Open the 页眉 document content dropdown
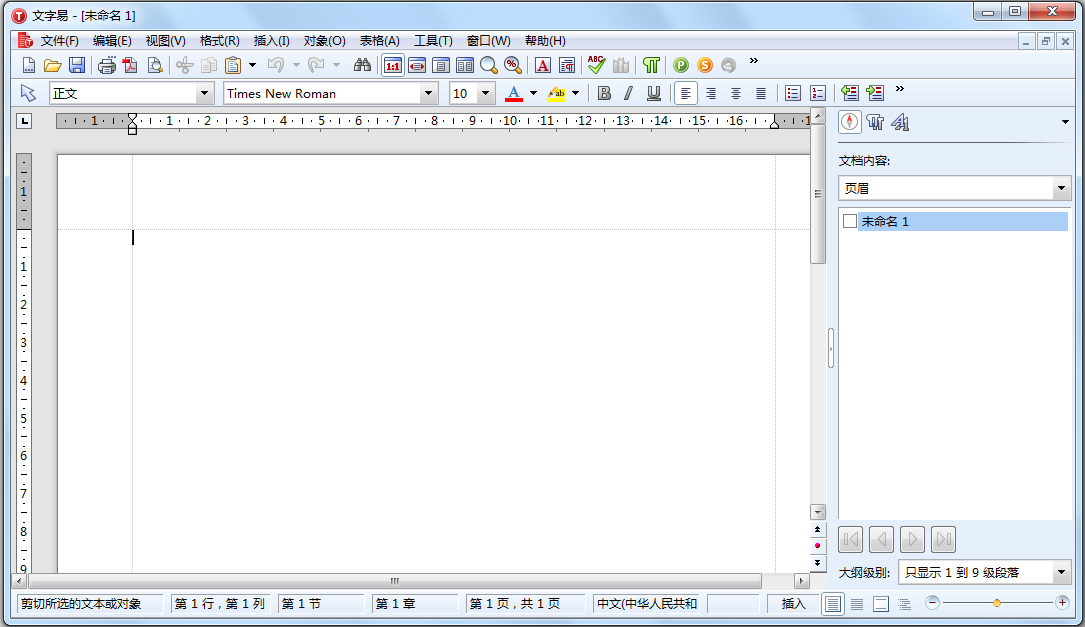Viewport: 1085px width, 627px height. coord(1061,188)
